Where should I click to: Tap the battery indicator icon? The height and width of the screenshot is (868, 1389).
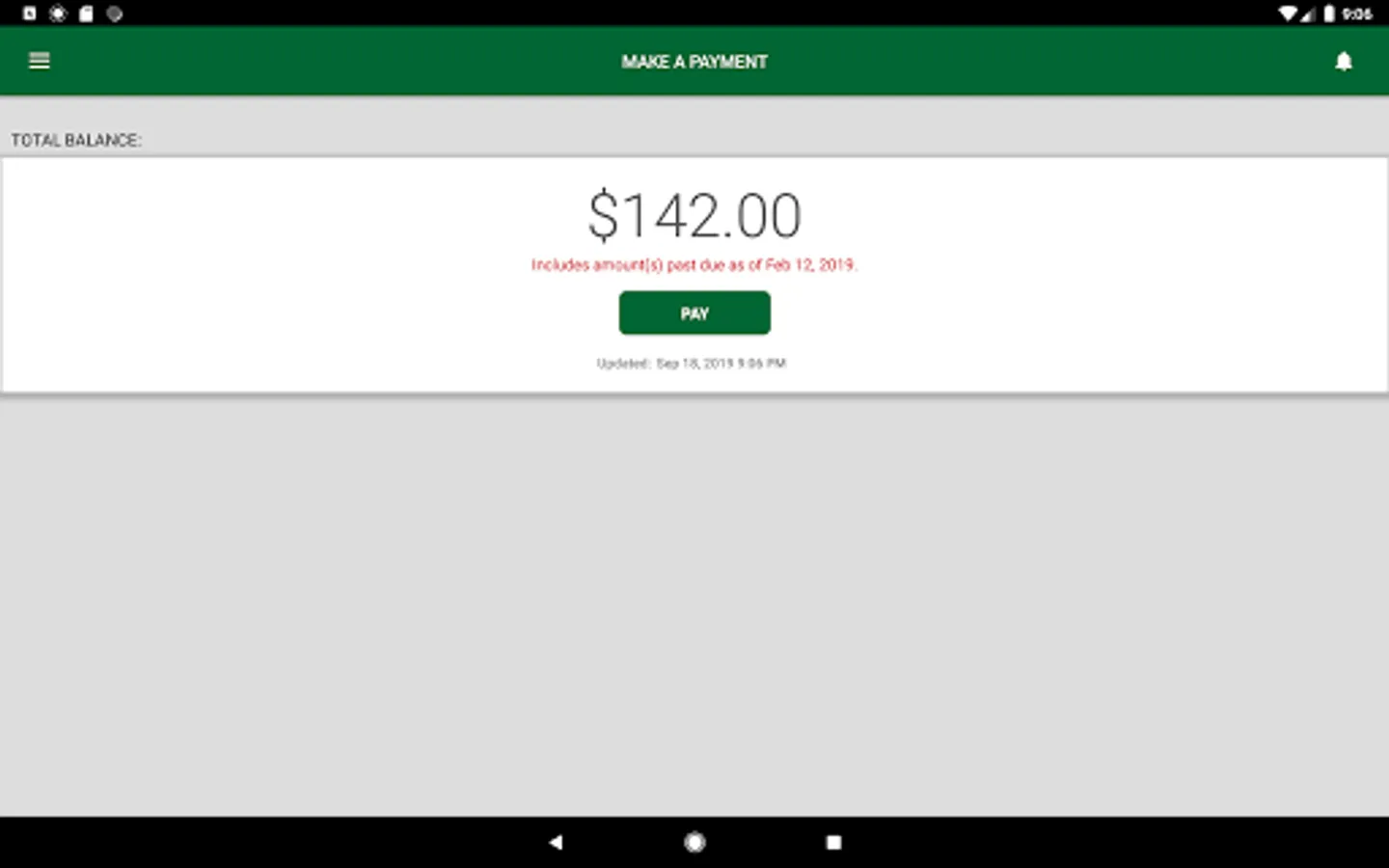(x=1329, y=14)
